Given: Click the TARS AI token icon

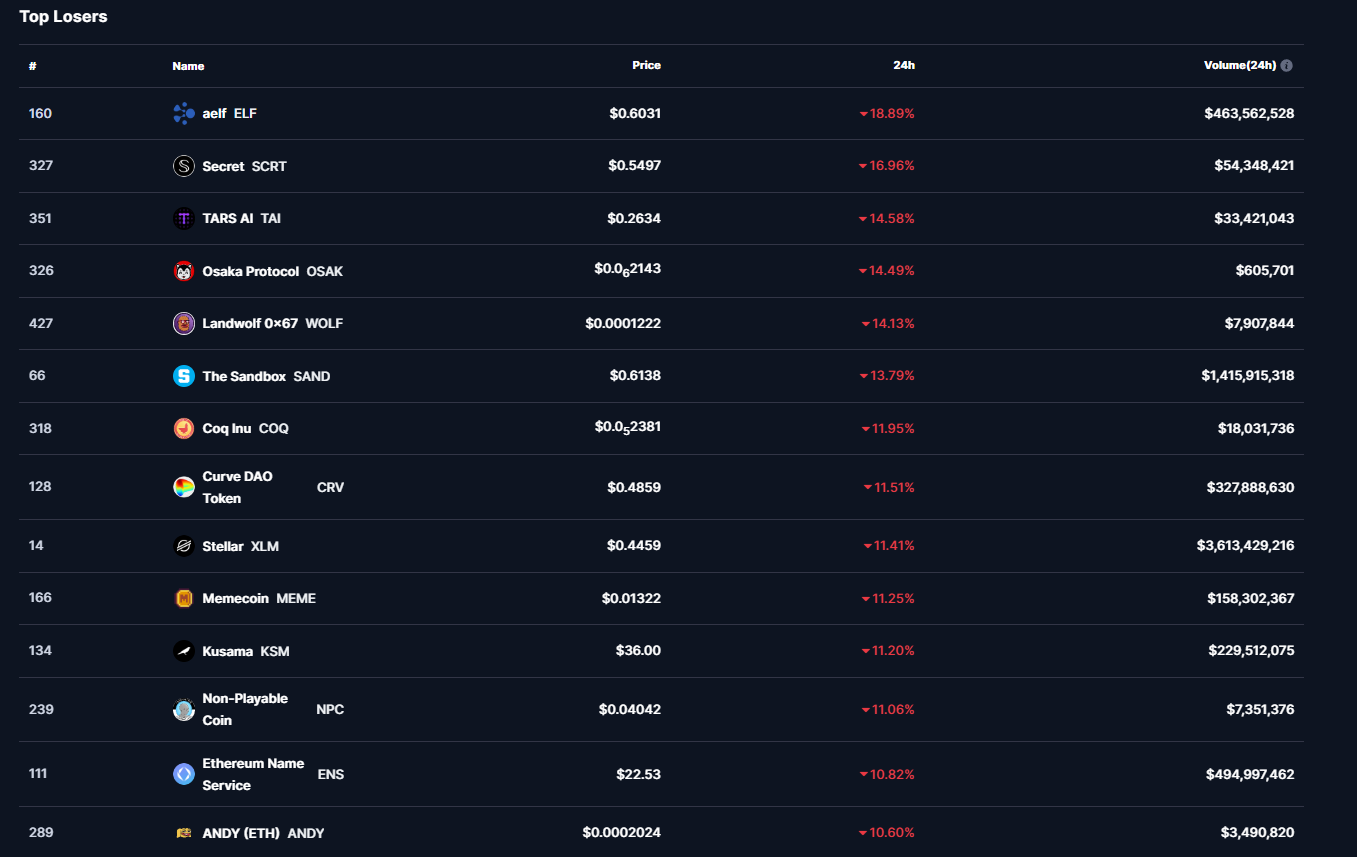Looking at the screenshot, I should (184, 218).
